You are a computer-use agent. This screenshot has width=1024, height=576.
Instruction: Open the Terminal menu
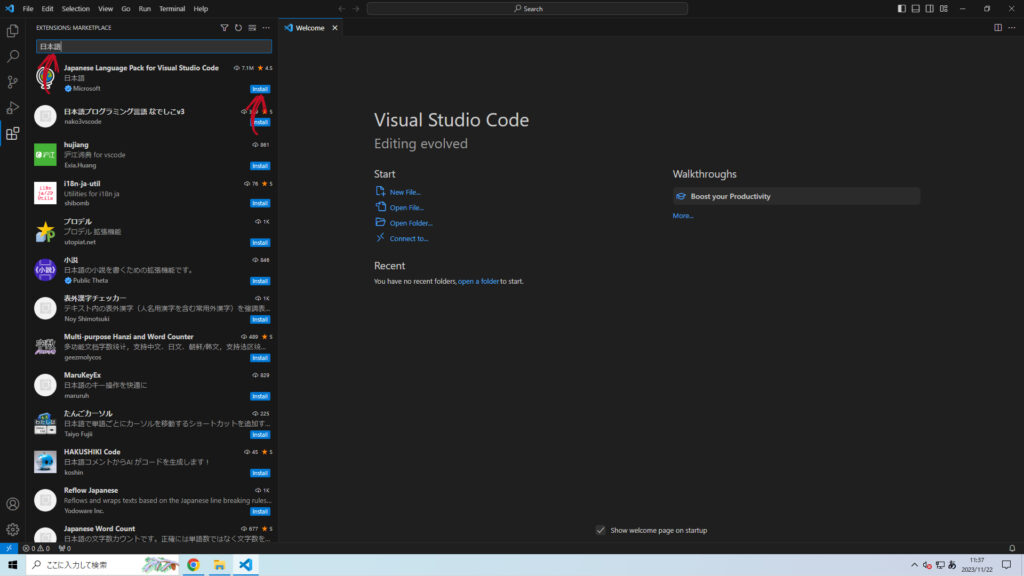(x=172, y=8)
